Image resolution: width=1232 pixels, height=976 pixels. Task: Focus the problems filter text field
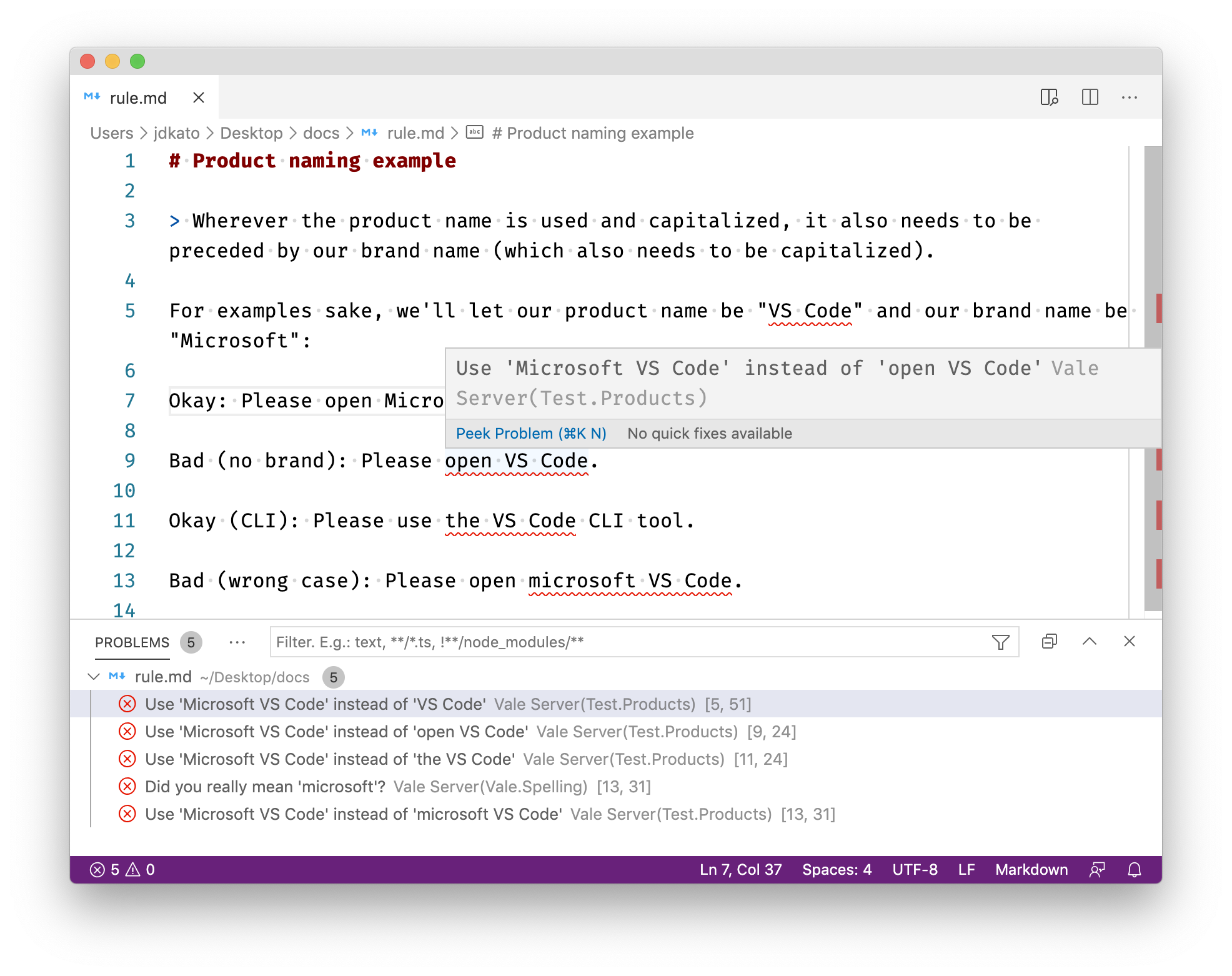coord(625,642)
